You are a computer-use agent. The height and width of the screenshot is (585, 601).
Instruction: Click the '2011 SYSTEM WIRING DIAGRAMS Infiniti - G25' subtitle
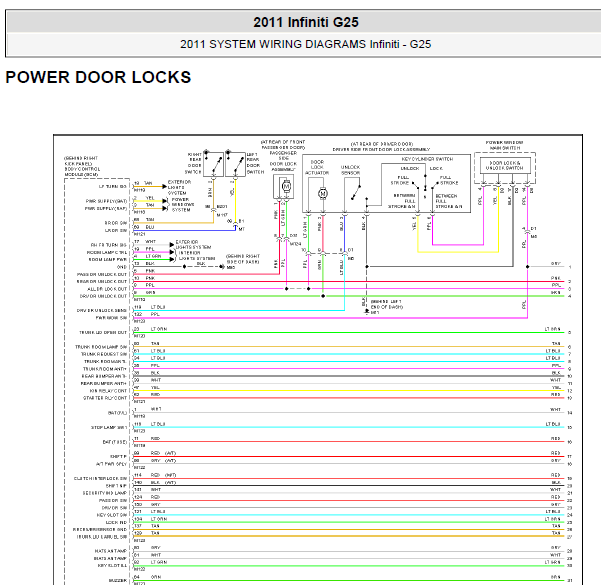[305, 44]
